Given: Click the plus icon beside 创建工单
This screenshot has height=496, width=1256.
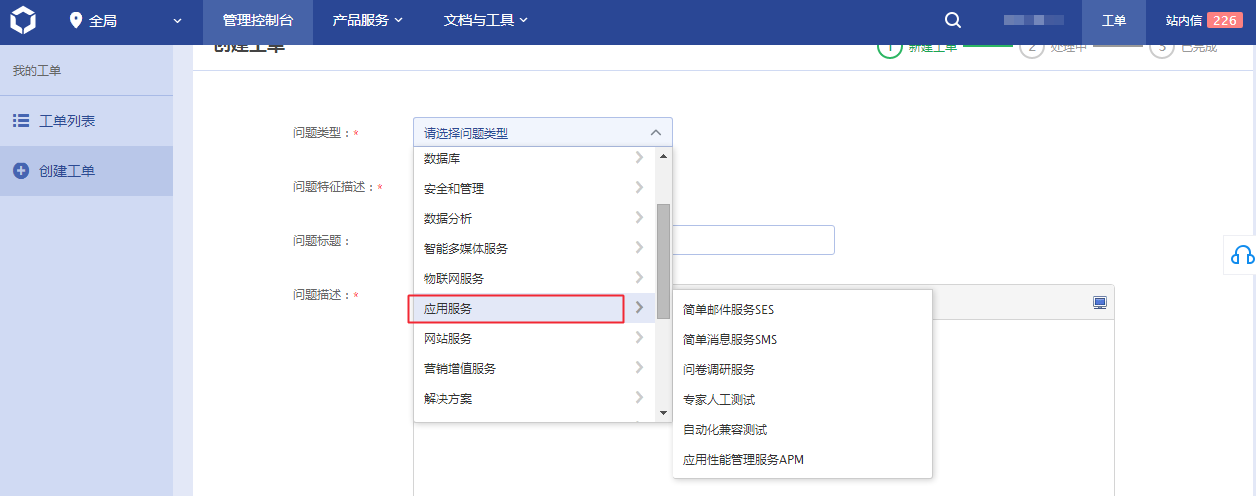Looking at the screenshot, I should point(21,171).
